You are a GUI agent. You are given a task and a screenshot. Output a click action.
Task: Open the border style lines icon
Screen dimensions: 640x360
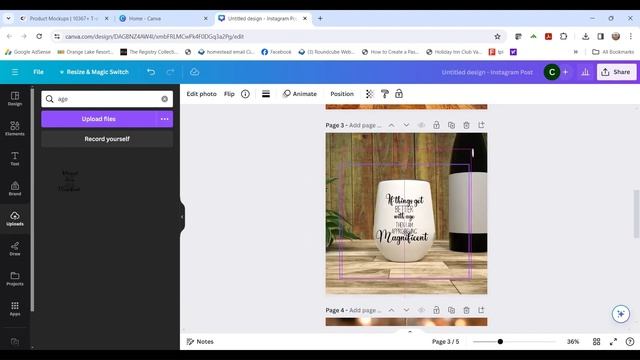pos(266,94)
